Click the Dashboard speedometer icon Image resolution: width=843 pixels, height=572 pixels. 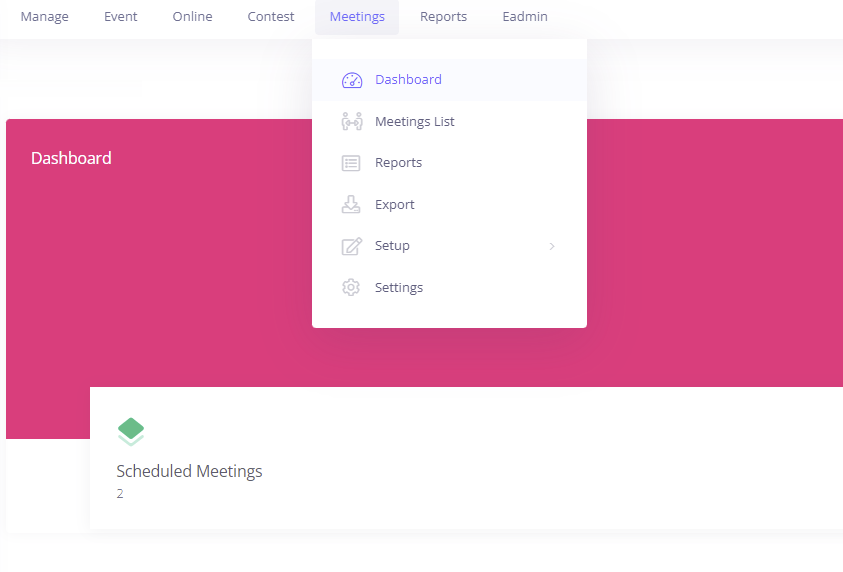(x=352, y=80)
